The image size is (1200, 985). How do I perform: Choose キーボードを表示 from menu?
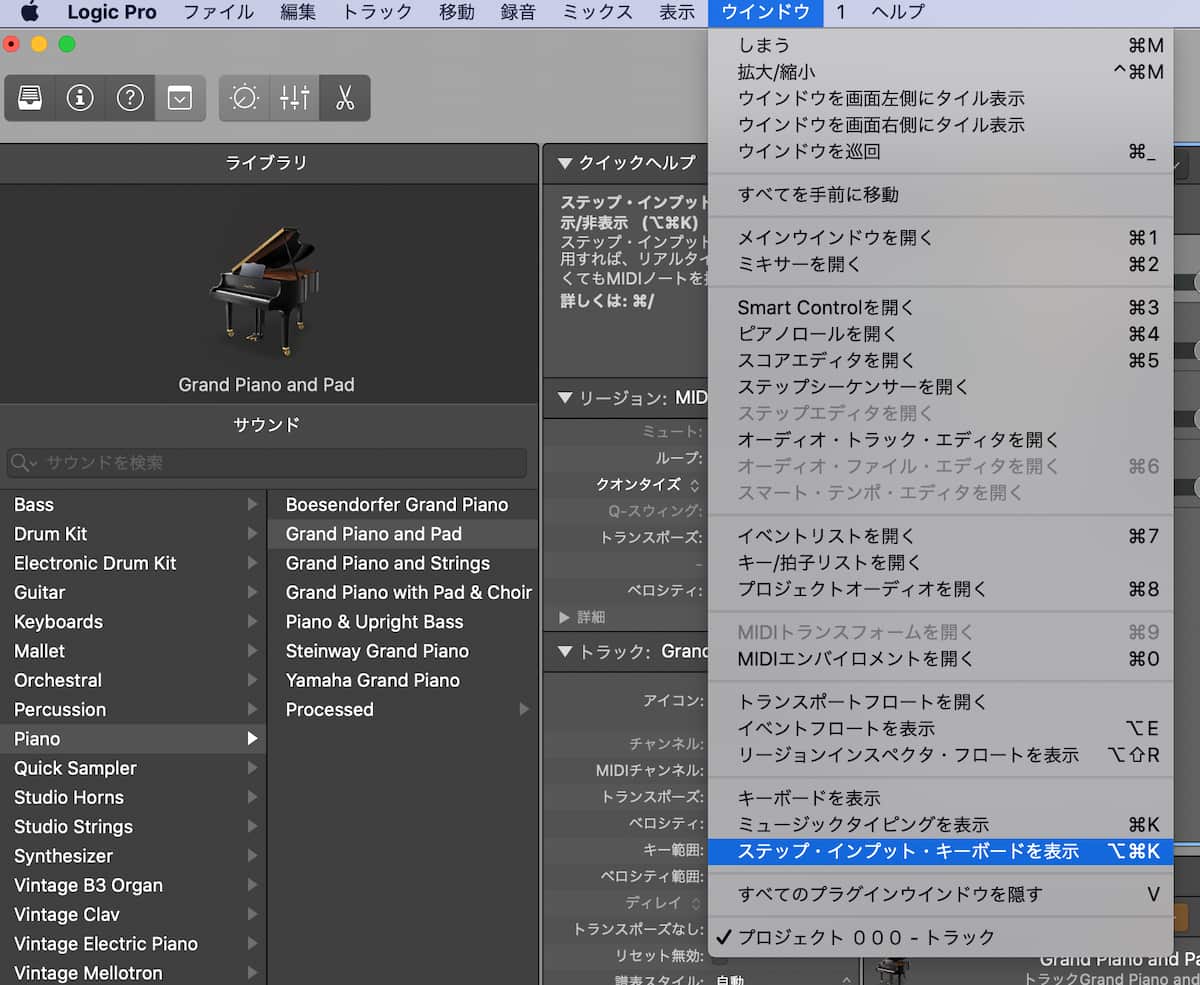coord(940,798)
